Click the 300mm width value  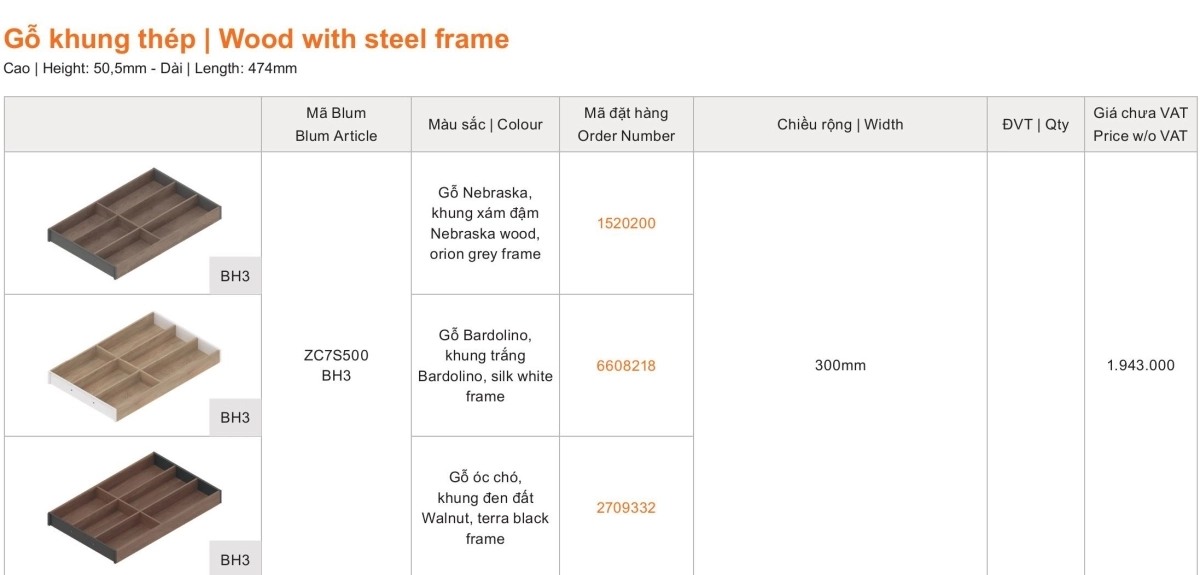pos(840,366)
